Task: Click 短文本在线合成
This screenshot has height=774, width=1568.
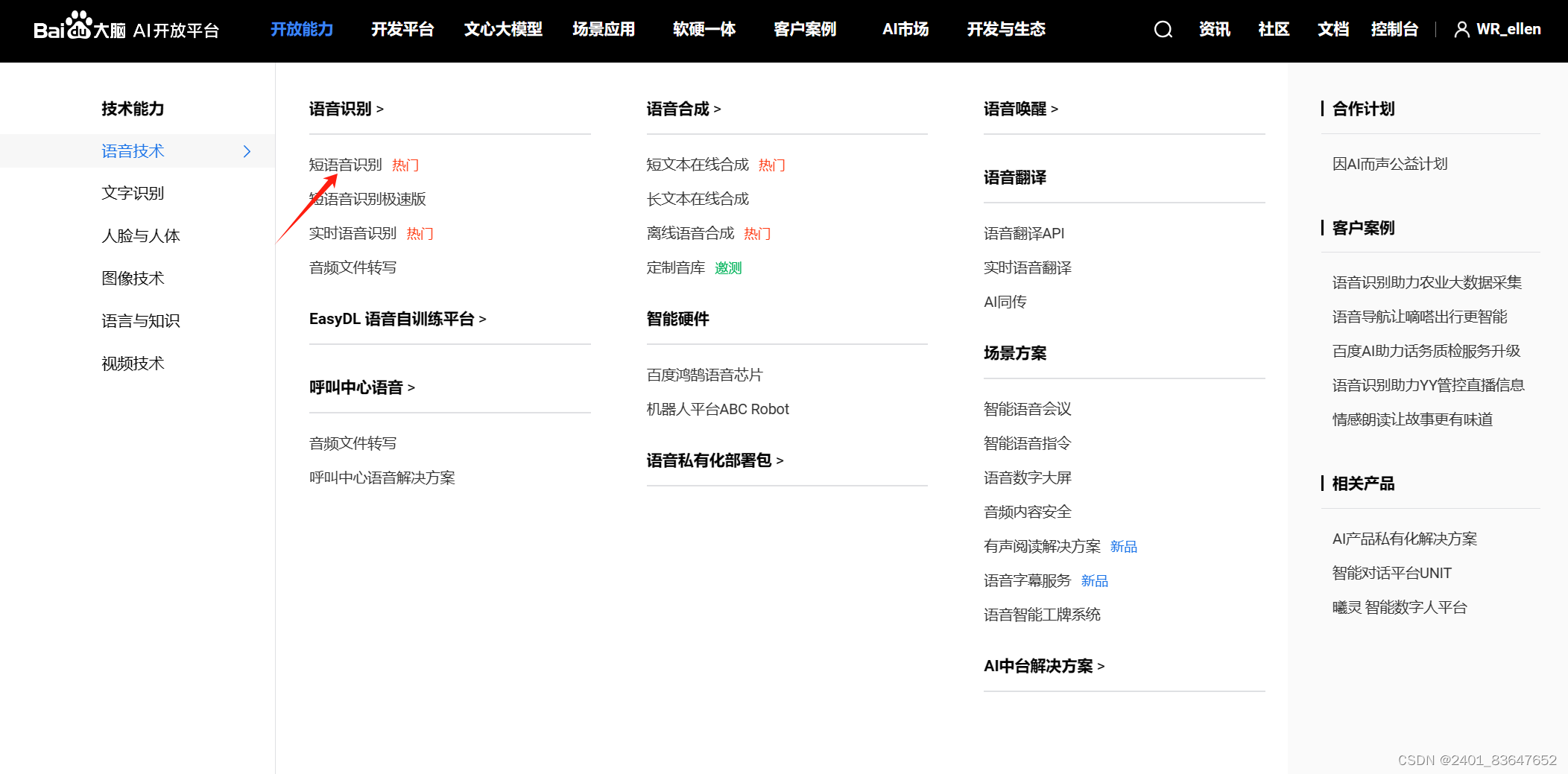Action: pyautogui.click(x=698, y=165)
